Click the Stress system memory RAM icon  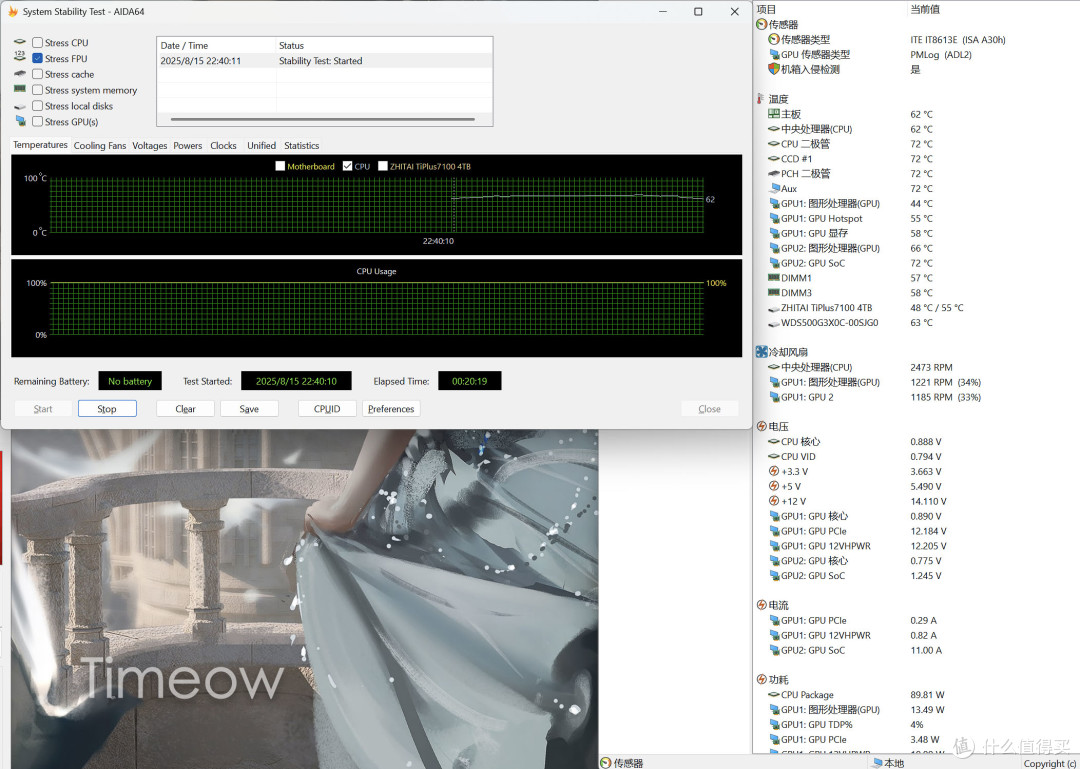tap(20, 89)
